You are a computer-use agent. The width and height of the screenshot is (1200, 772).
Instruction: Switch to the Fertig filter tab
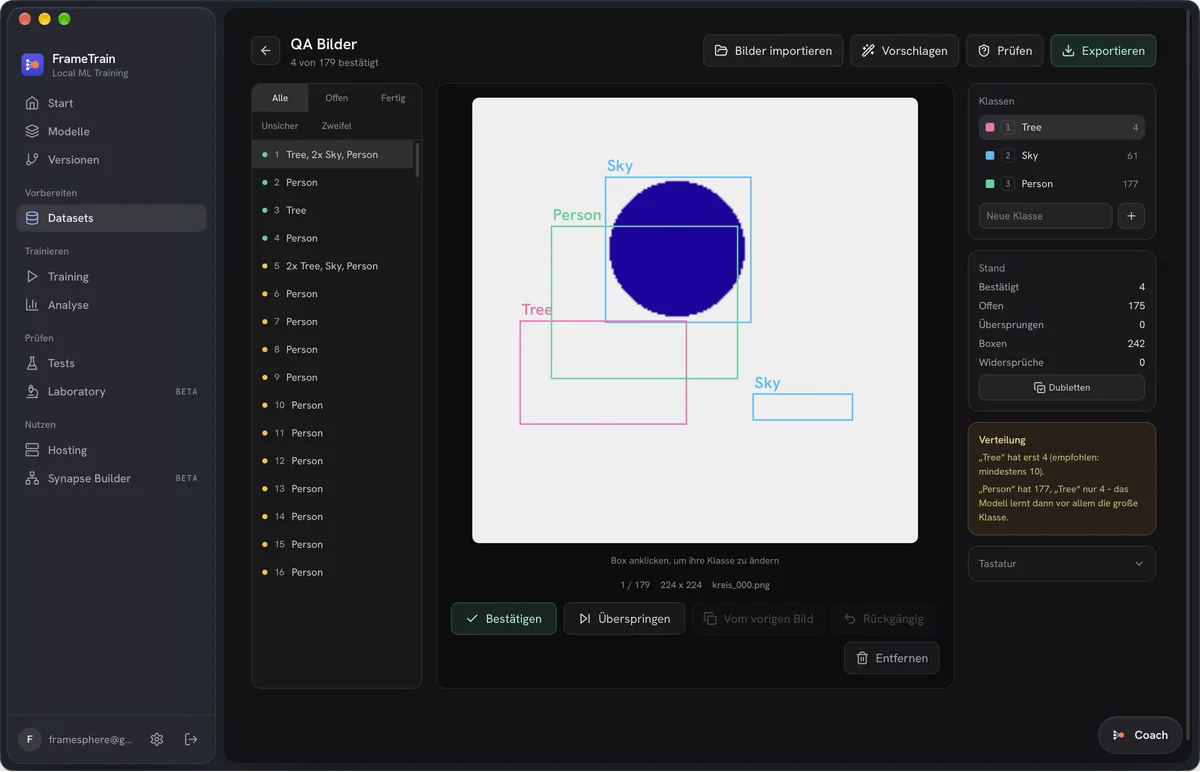click(x=393, y=98)
